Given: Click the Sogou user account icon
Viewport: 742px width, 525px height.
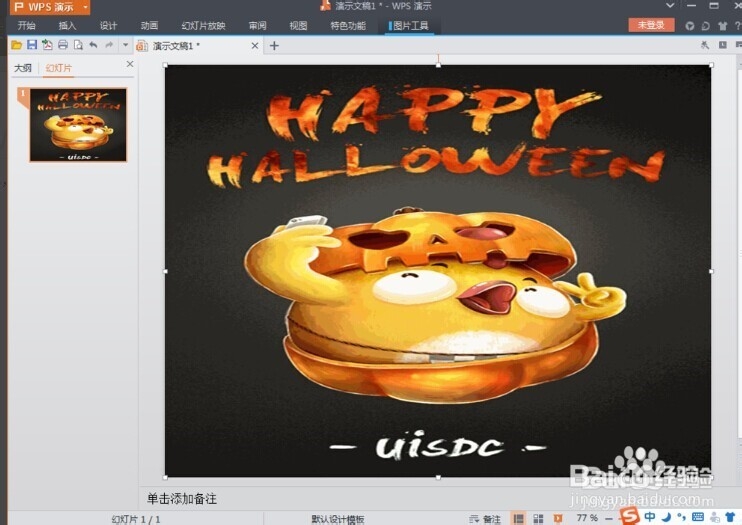Looking at the screenshot, I should [715, 517].
